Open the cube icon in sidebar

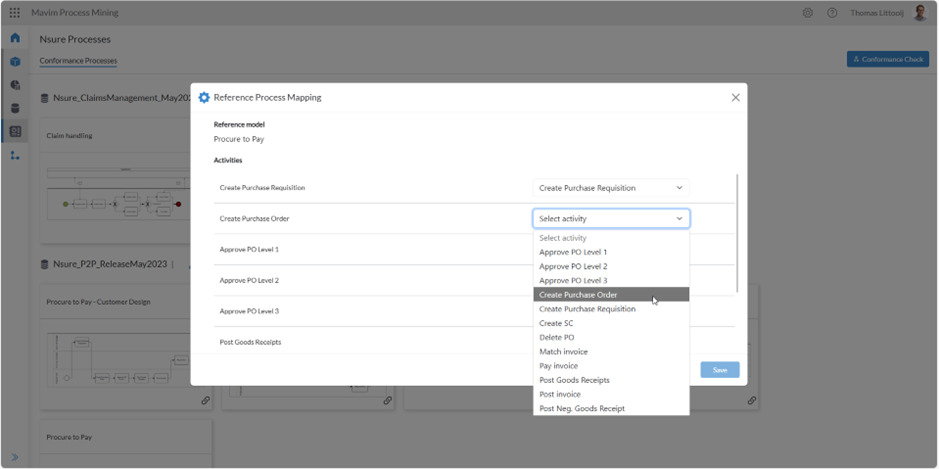15,62
